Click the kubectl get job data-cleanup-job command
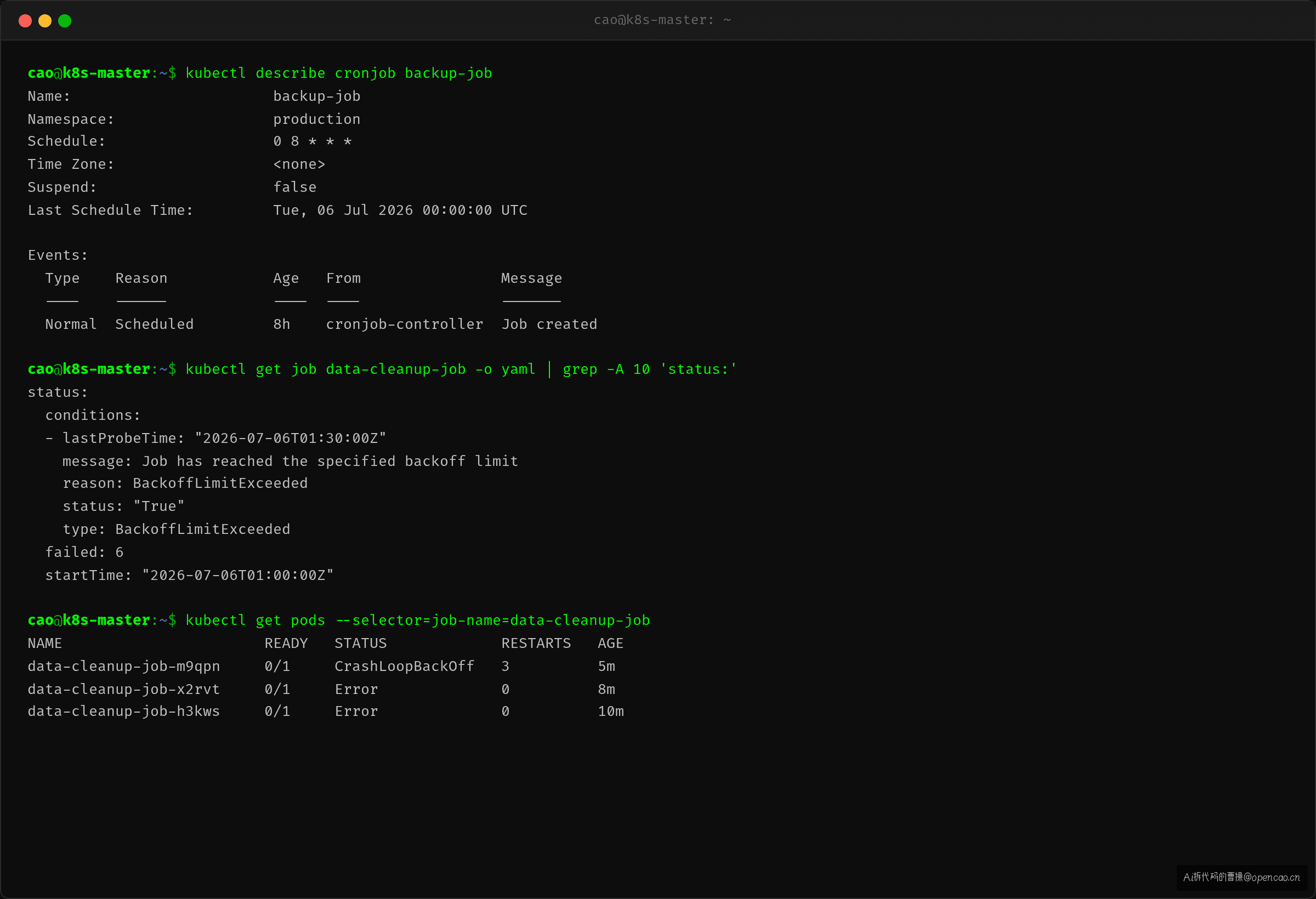Screen dimensions: 1316x899 point(461,369)
